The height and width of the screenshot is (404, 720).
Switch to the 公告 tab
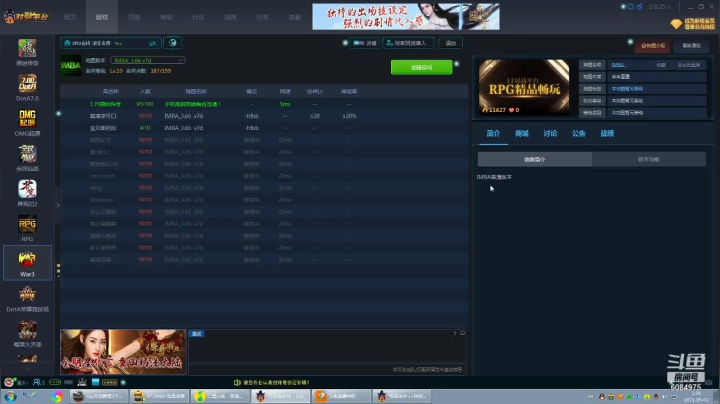[x=579, y=134]
